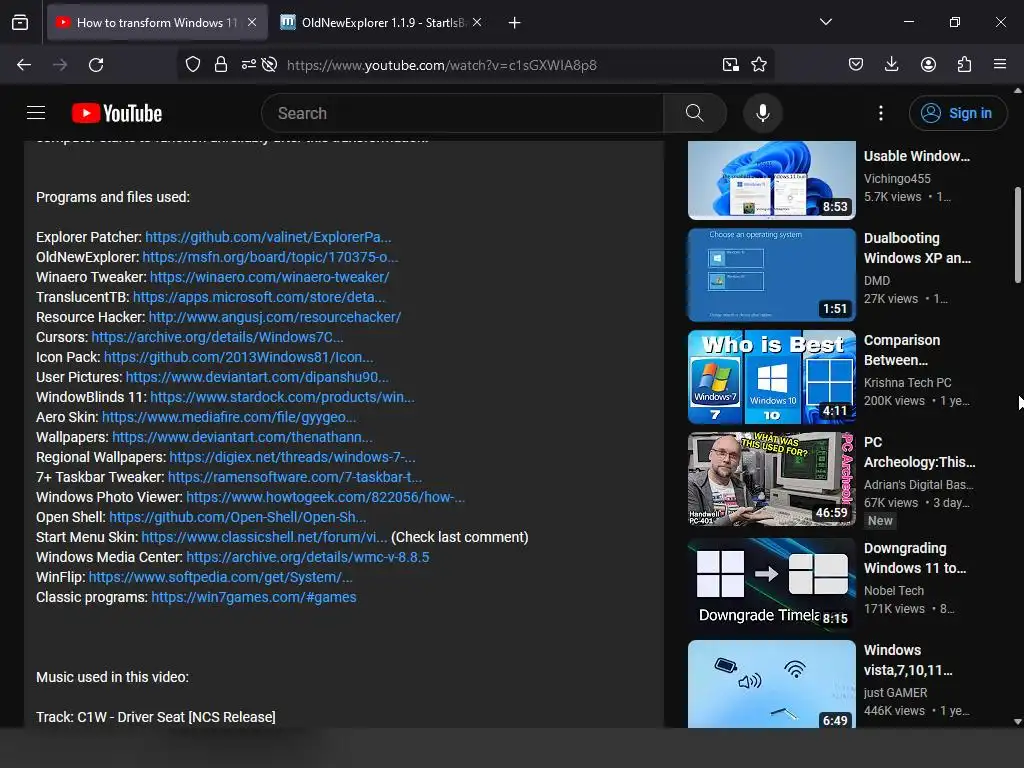
Task: Click the Sign in button
Action: point(957,113)
